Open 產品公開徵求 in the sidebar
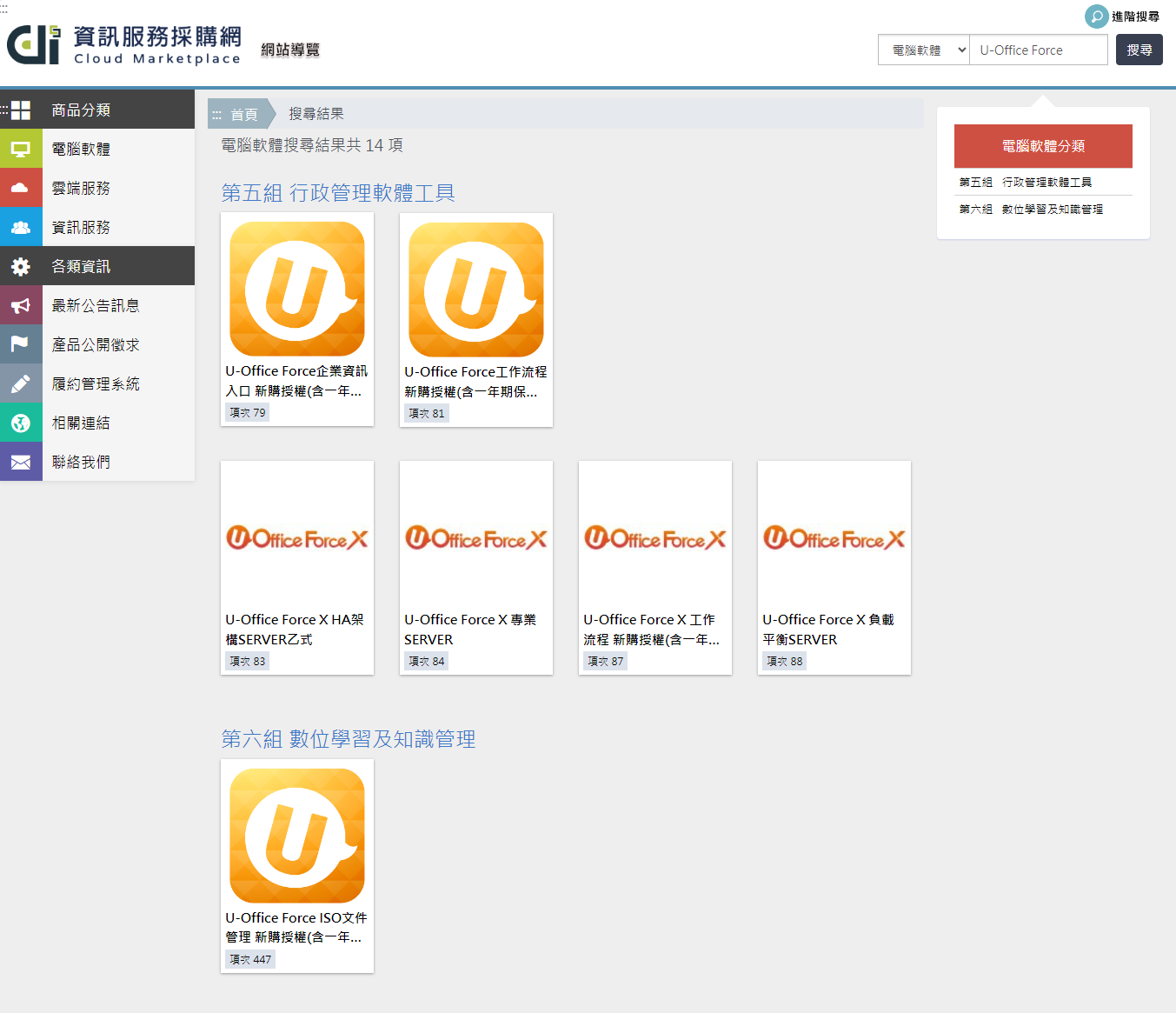Viewport: 1176px width, 1013px height. tap(97, 344)
